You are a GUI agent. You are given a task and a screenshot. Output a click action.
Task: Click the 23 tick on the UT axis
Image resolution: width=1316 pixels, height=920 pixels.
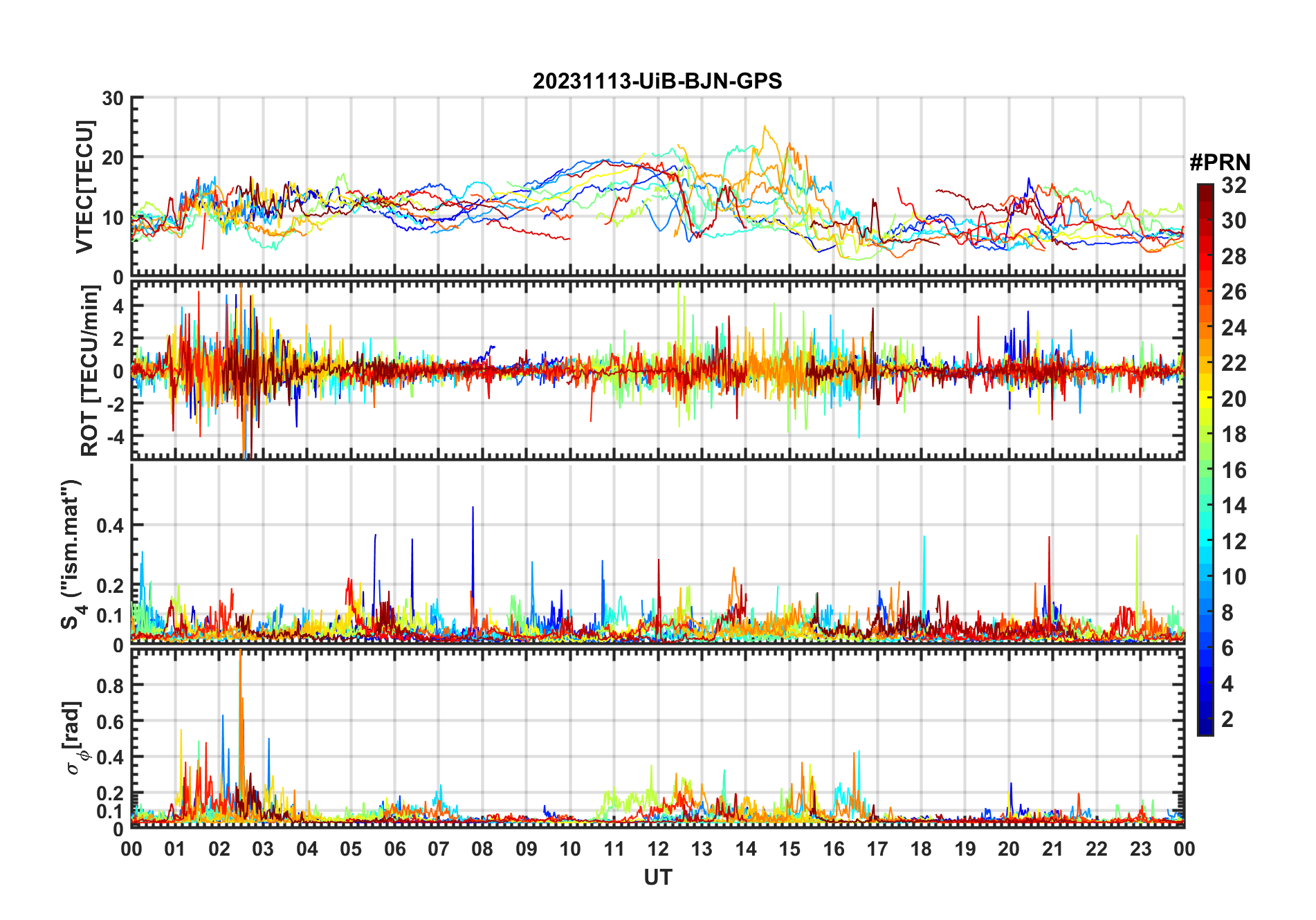(1140, 849)
